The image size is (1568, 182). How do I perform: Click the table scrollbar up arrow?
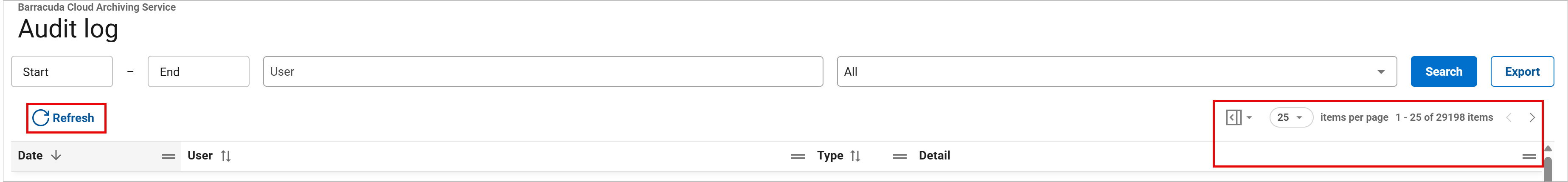coord(1548,148)
